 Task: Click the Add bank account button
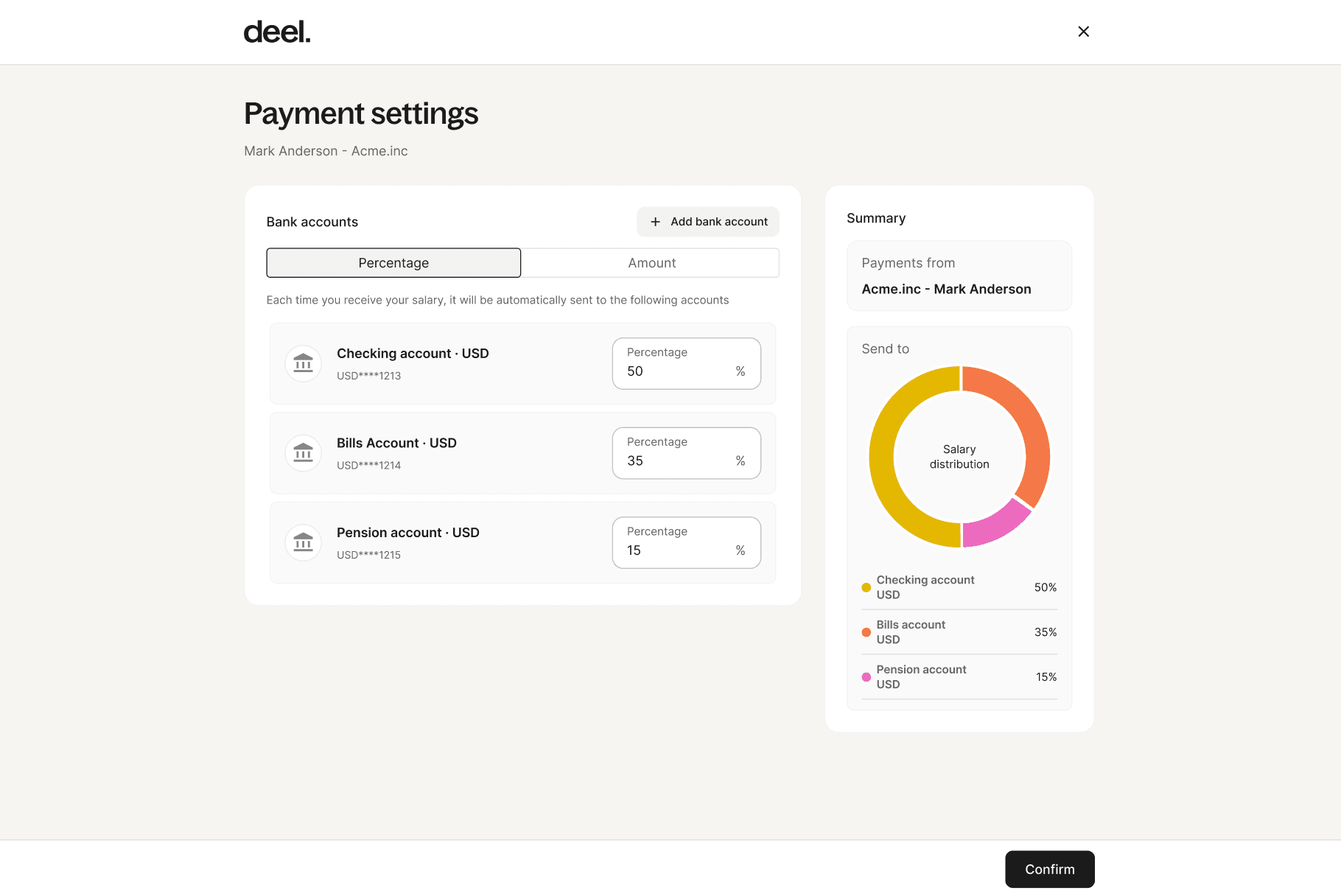coord(708,222)
